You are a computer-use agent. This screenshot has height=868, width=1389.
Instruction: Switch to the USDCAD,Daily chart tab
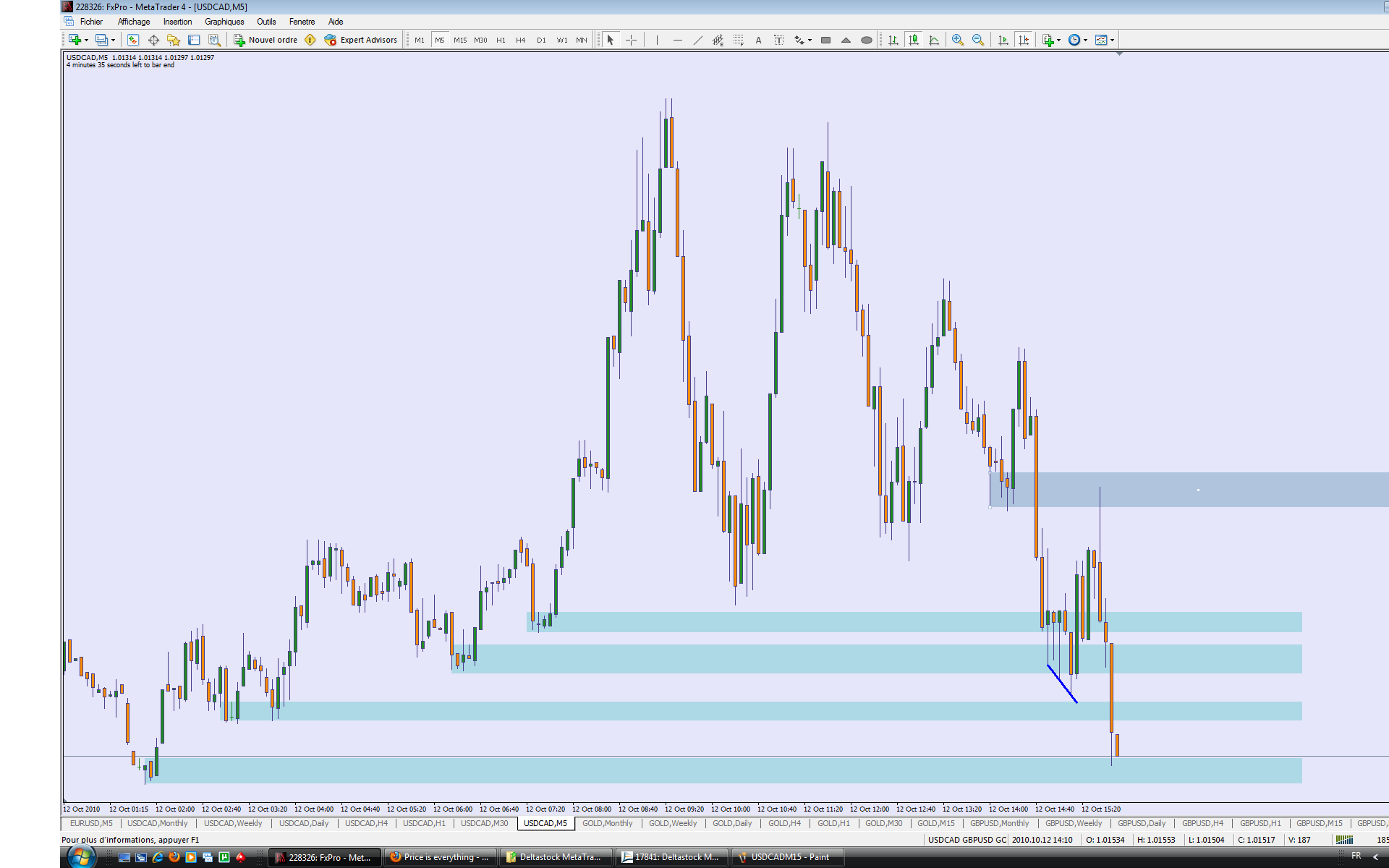304,823
